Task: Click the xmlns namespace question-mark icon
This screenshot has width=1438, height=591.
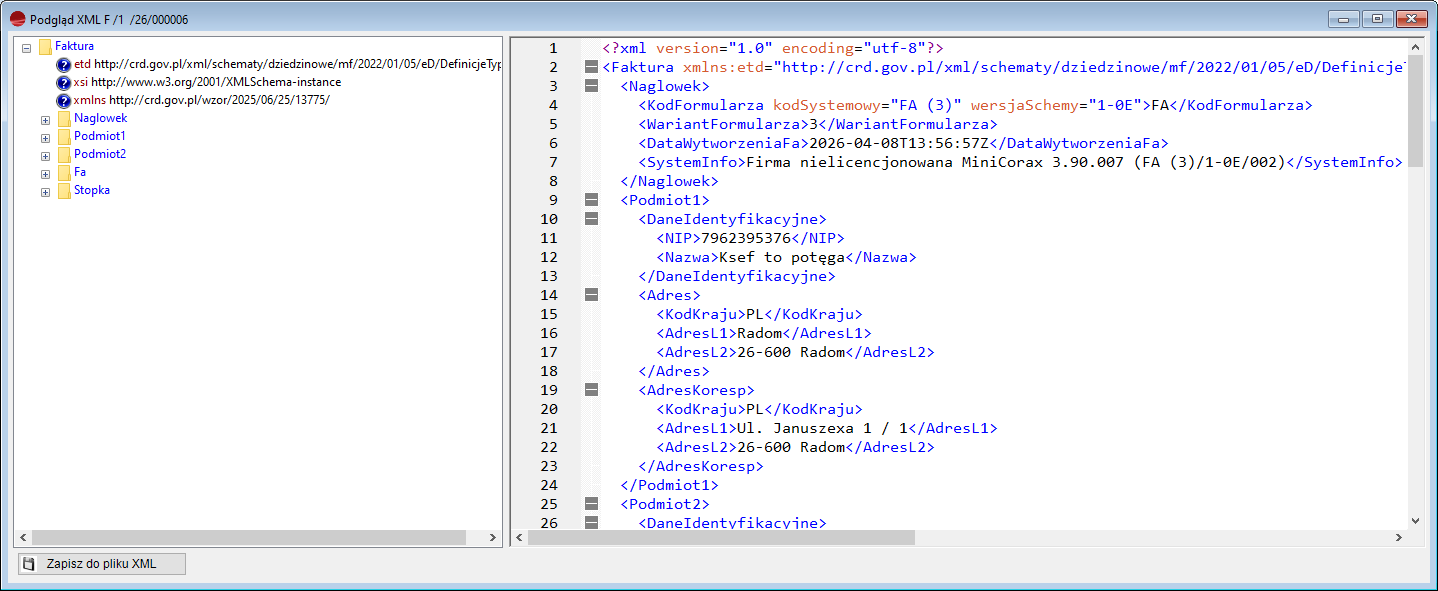Action: coord(64,100)
